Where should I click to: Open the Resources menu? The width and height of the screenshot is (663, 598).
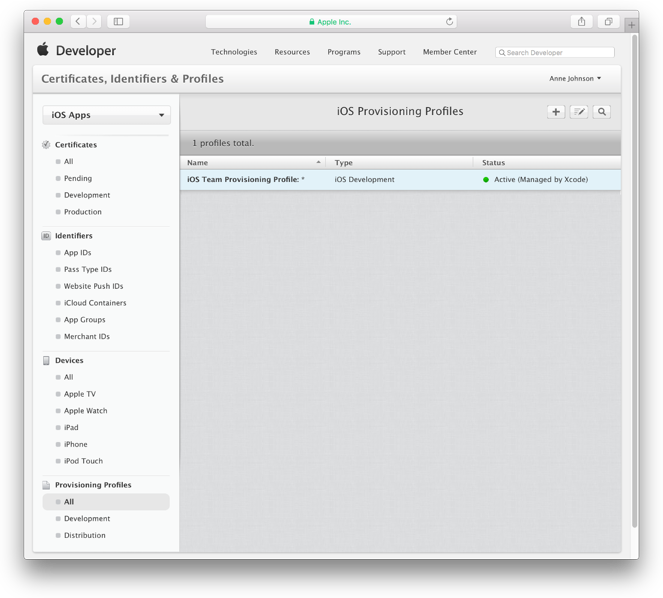(292, 52)
